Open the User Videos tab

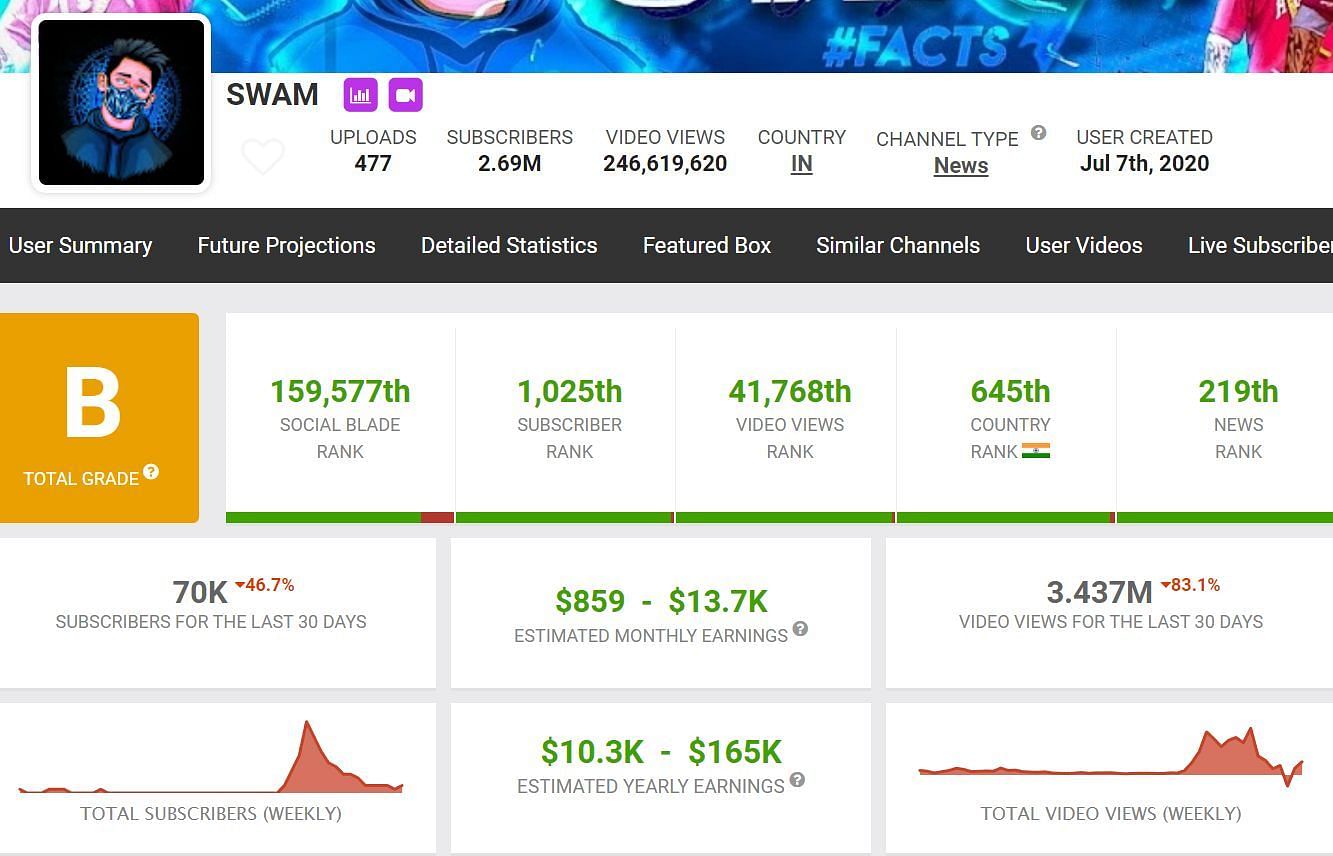1084,245
